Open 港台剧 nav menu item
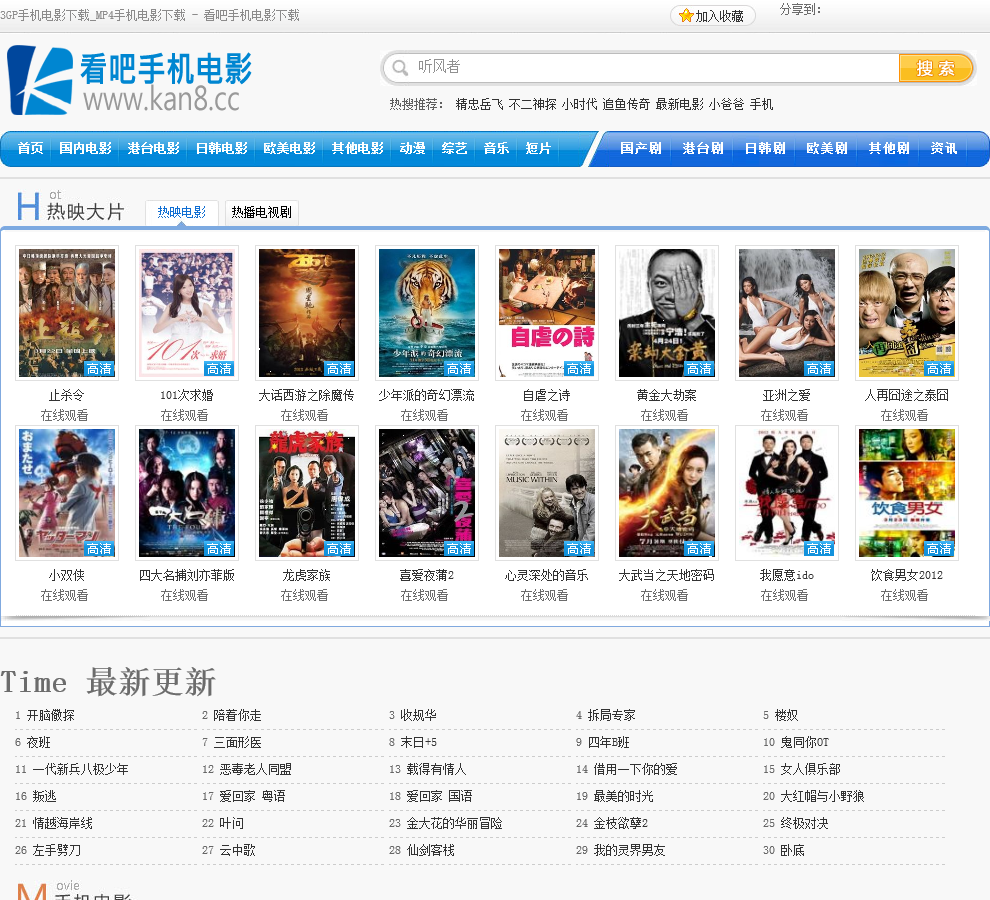Viewport: 990px width, 900px height. 703,148
